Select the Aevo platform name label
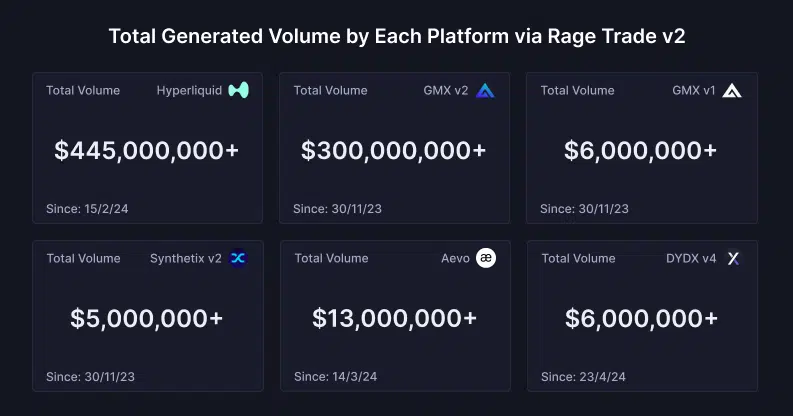 [x=455, y=258]
